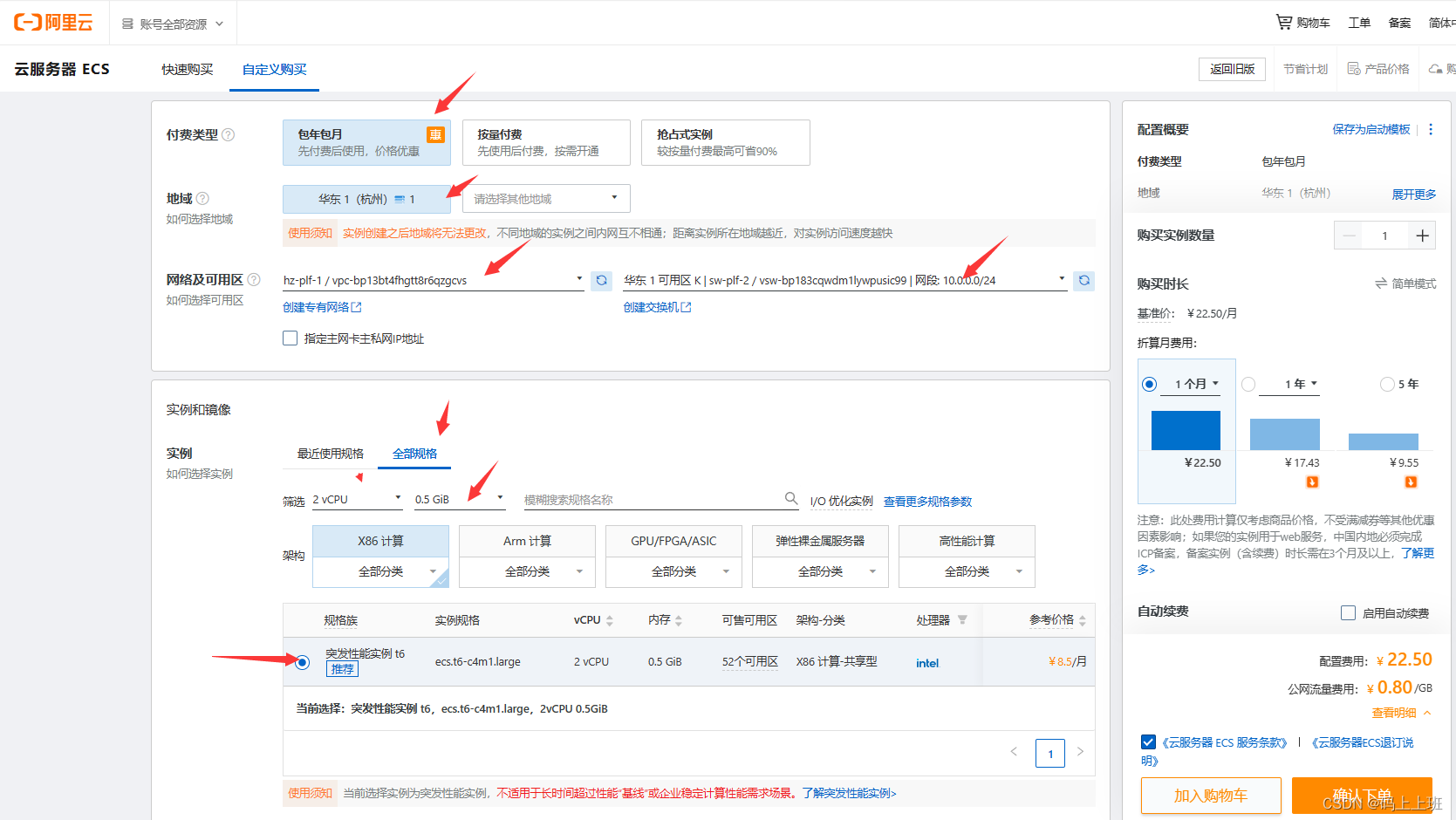Uncheck the ECS 服务条款 agreement checkbox
1456x820 pixels.
1148,742
